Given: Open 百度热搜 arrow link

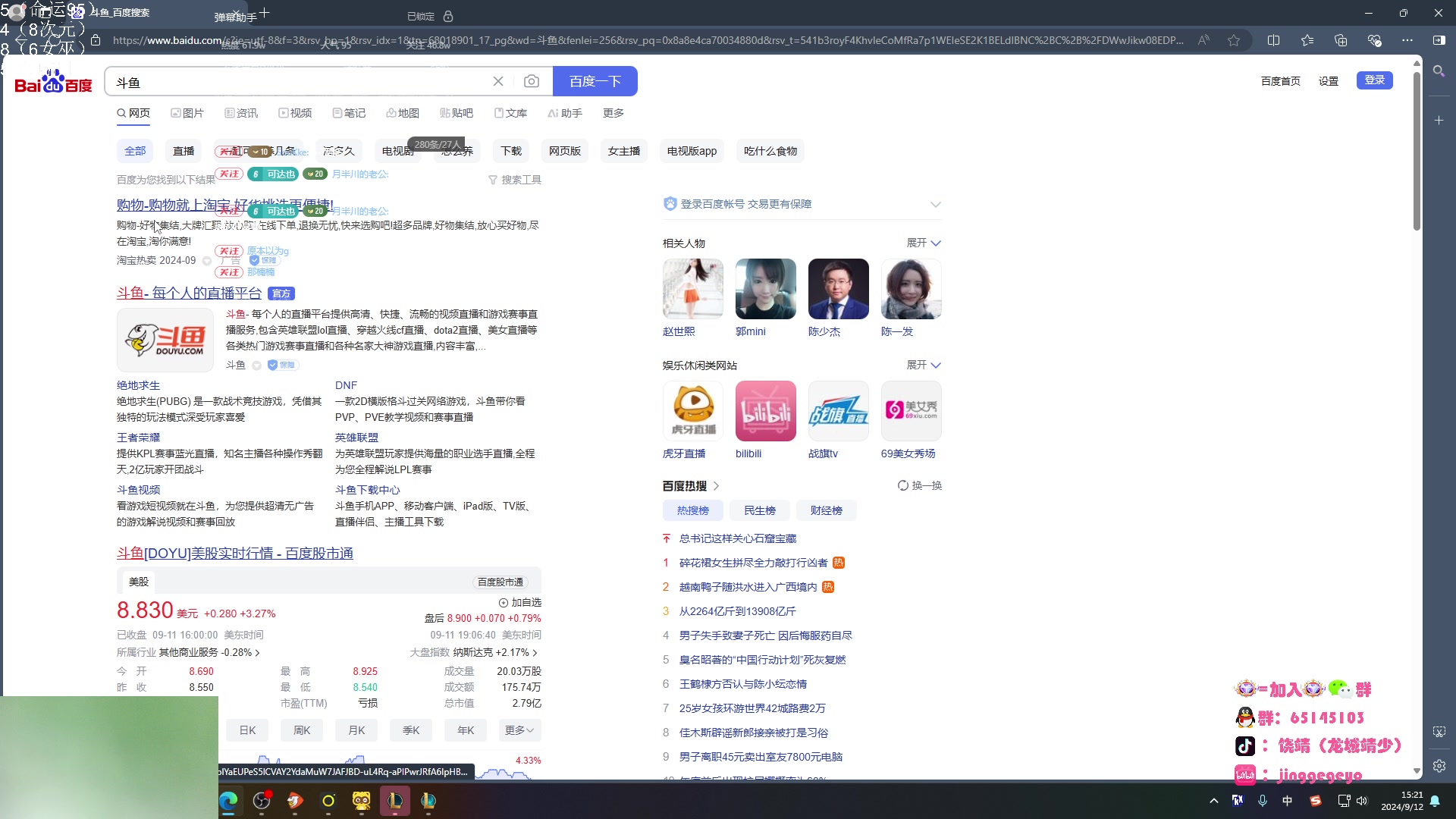Looking at the screenshot, I should tap(717, 486).
